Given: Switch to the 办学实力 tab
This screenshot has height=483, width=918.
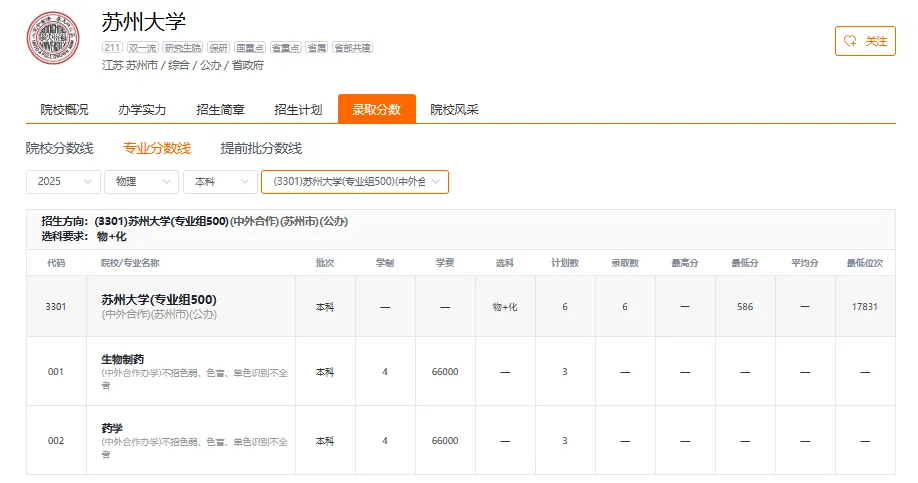Looking at the screenshot, I should (x=142, y=109).
